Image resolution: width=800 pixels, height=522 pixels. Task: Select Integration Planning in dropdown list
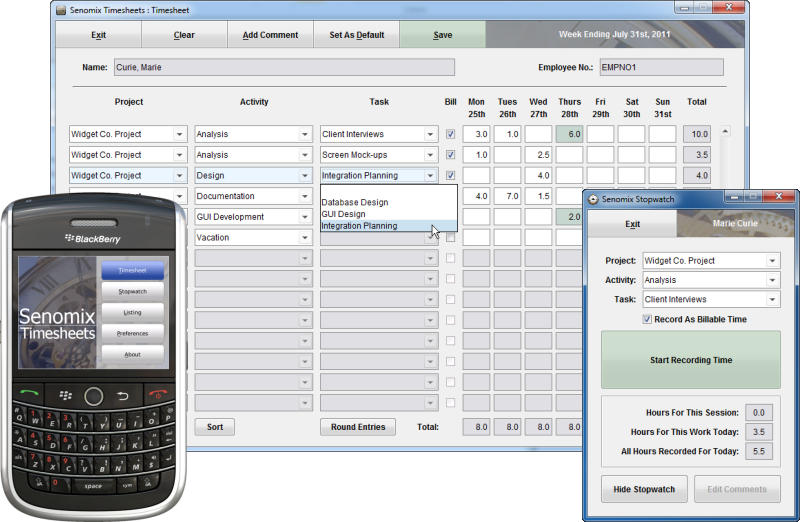(x=388, y=226)
